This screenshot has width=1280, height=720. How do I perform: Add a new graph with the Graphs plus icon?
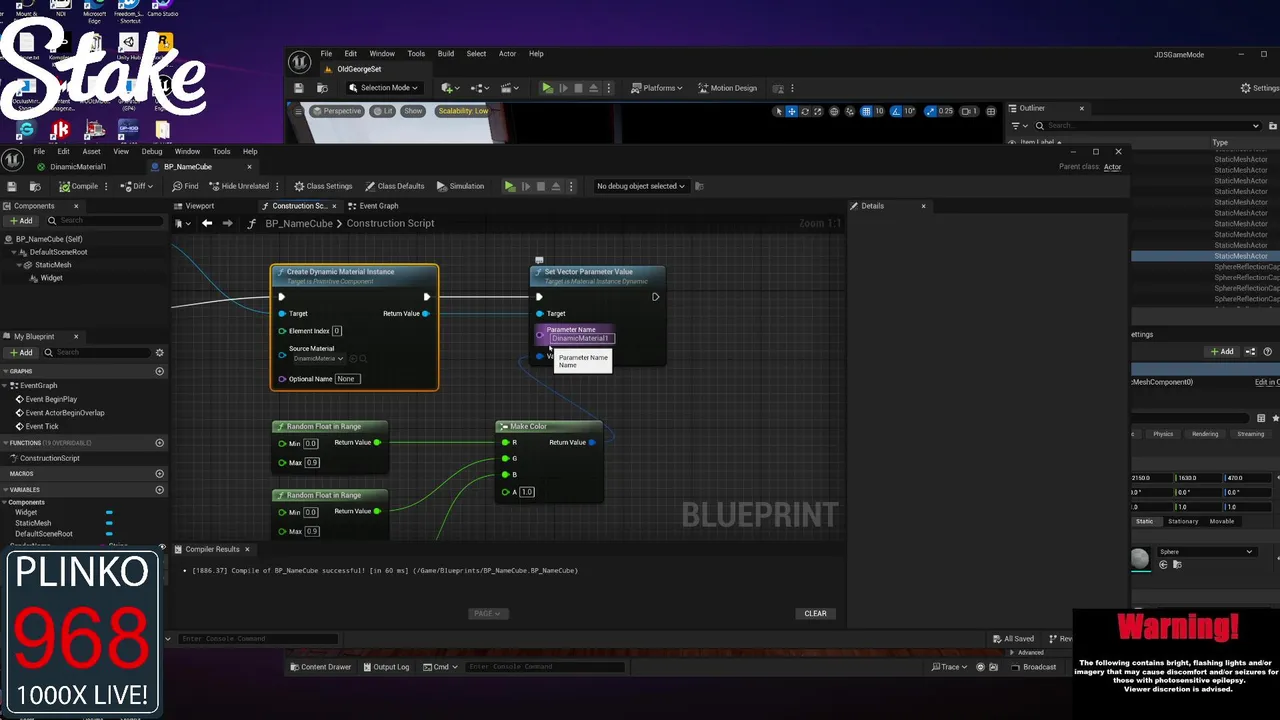click(159, 371)
